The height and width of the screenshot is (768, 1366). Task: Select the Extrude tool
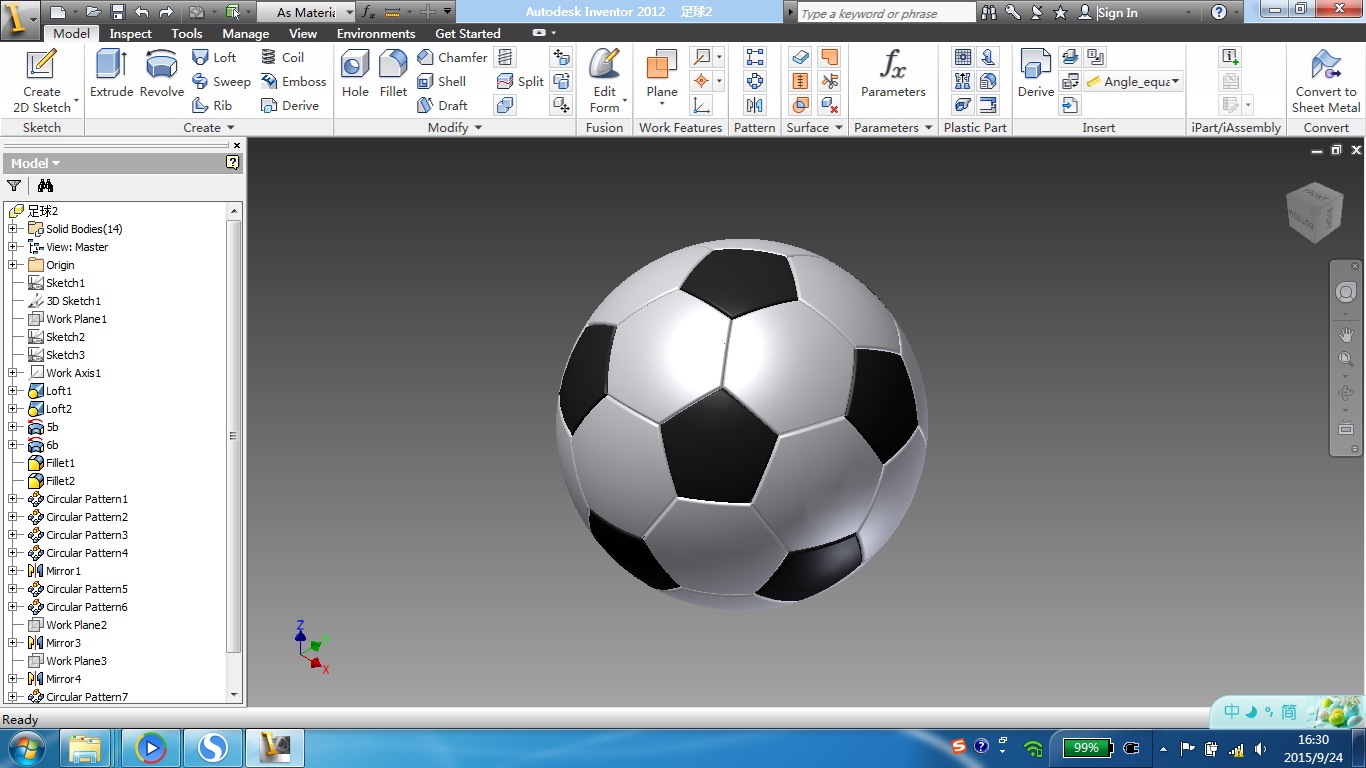pyautogui.click(x=111, y=74)
